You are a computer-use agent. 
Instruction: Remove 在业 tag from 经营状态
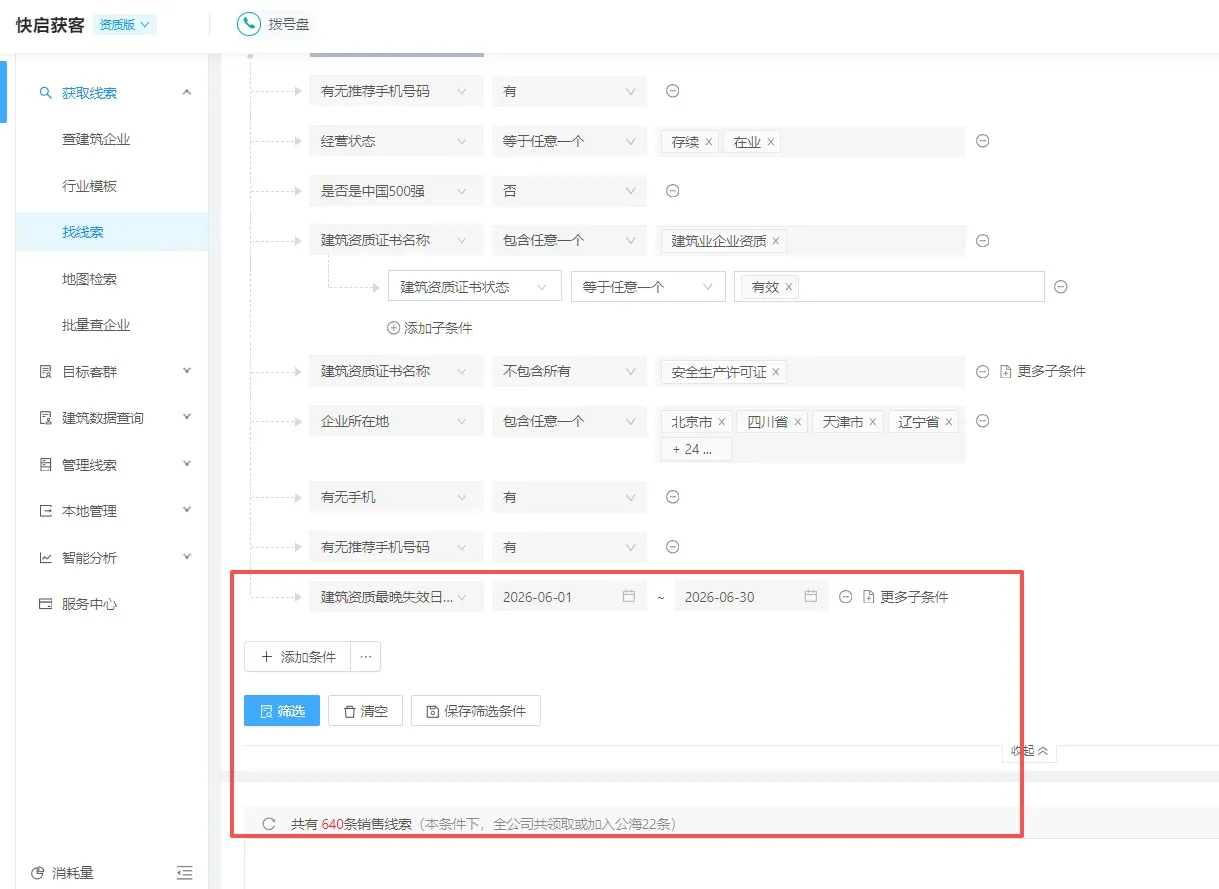[x=771, y=142]
